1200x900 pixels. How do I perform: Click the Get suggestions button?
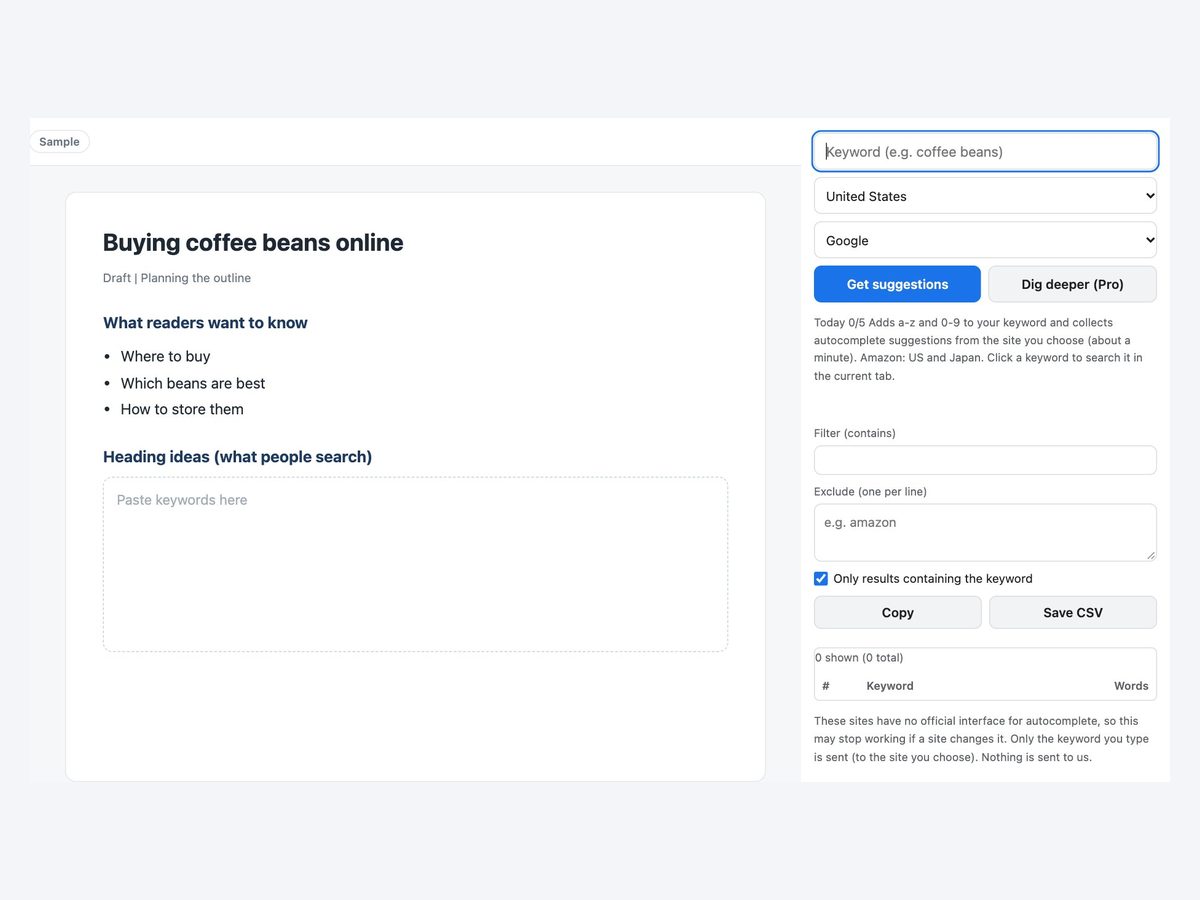(x=897, y=284)
